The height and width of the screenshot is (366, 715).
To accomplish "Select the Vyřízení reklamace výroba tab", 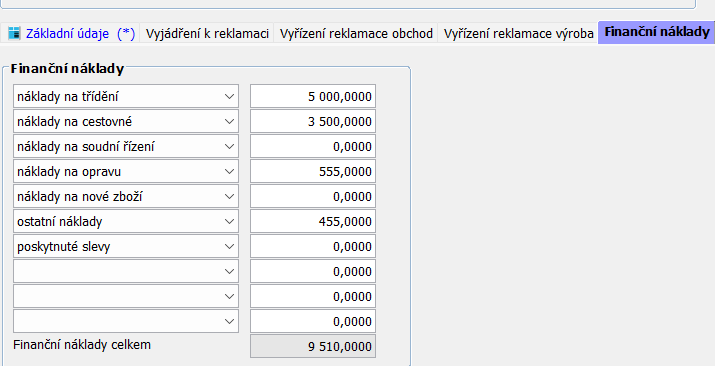I will click(518, 33).
